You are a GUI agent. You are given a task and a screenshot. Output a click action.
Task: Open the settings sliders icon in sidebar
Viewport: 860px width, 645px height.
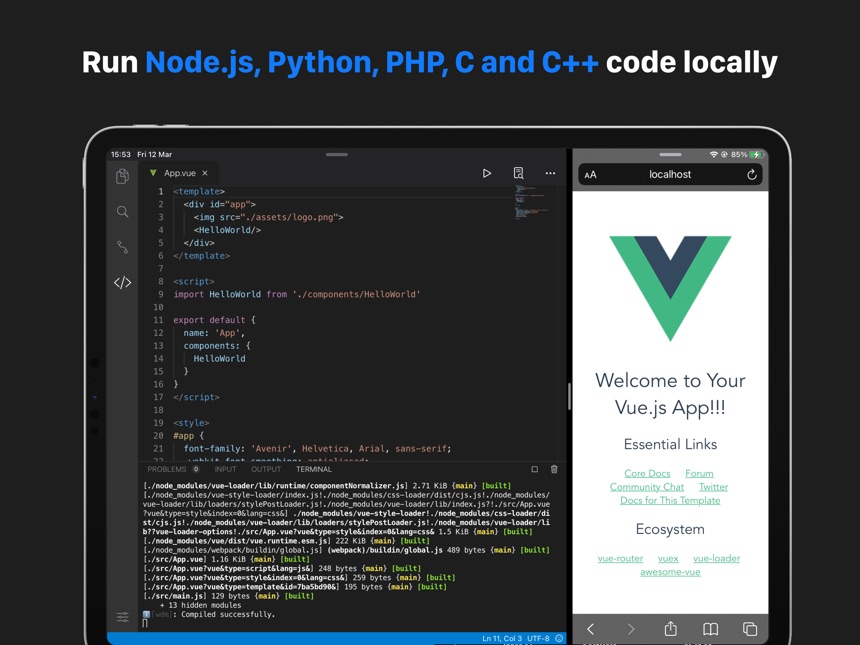[123, 617]
